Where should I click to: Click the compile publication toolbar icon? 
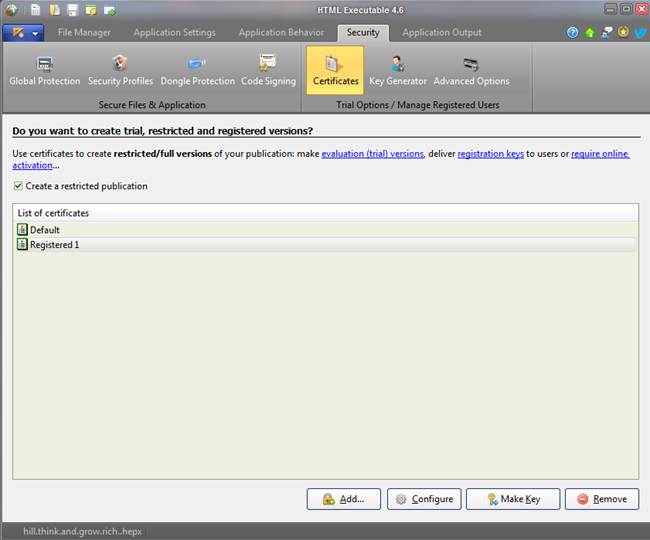pos(91,10)
